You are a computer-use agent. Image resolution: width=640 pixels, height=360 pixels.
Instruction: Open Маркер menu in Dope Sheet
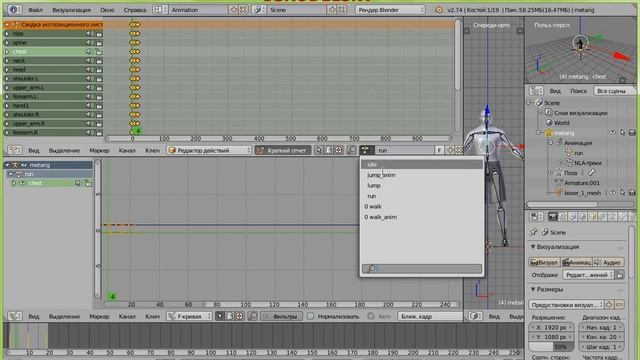[x=99, y=151]
